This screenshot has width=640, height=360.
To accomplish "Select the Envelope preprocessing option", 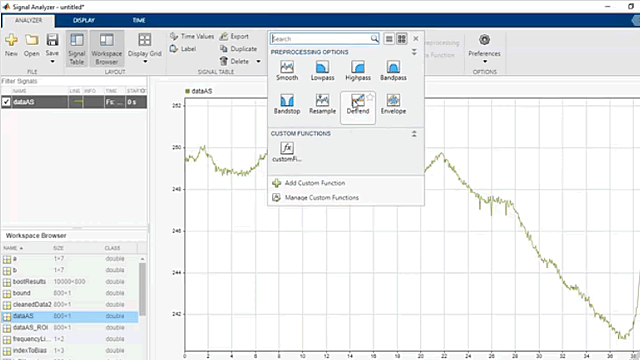I will pos(393,104).
